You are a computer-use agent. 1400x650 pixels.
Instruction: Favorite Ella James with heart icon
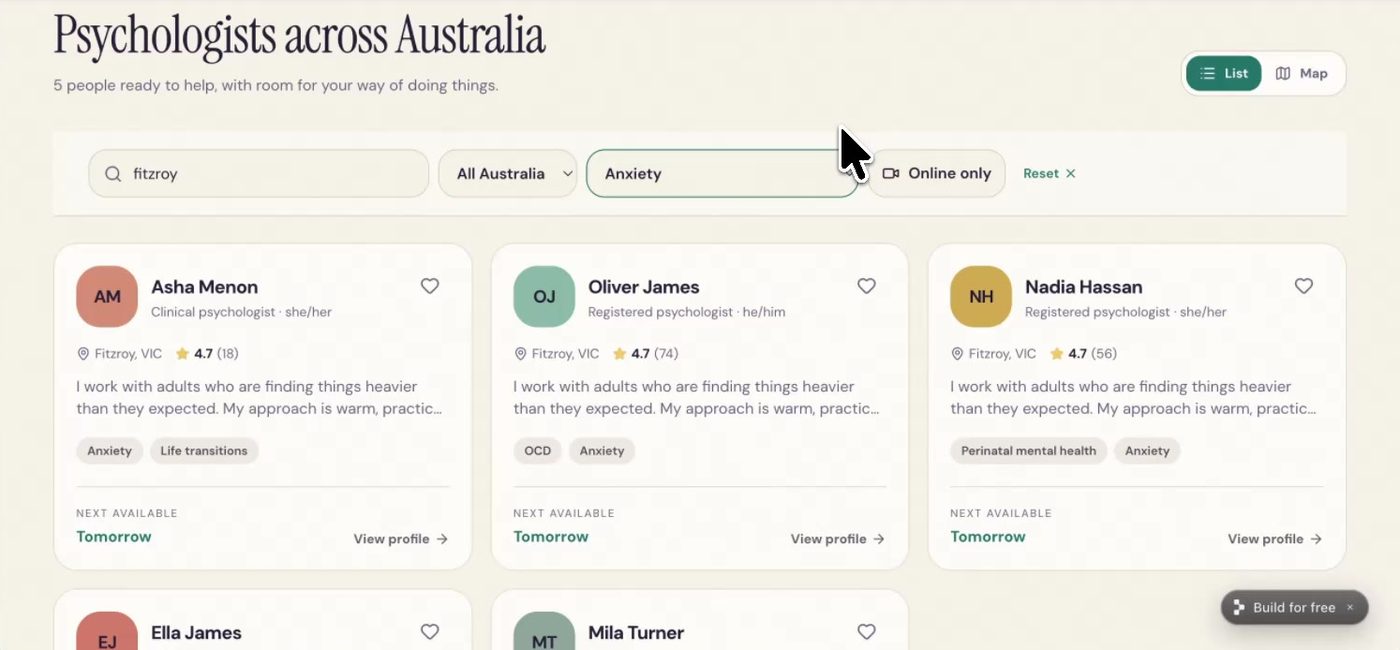430,632
